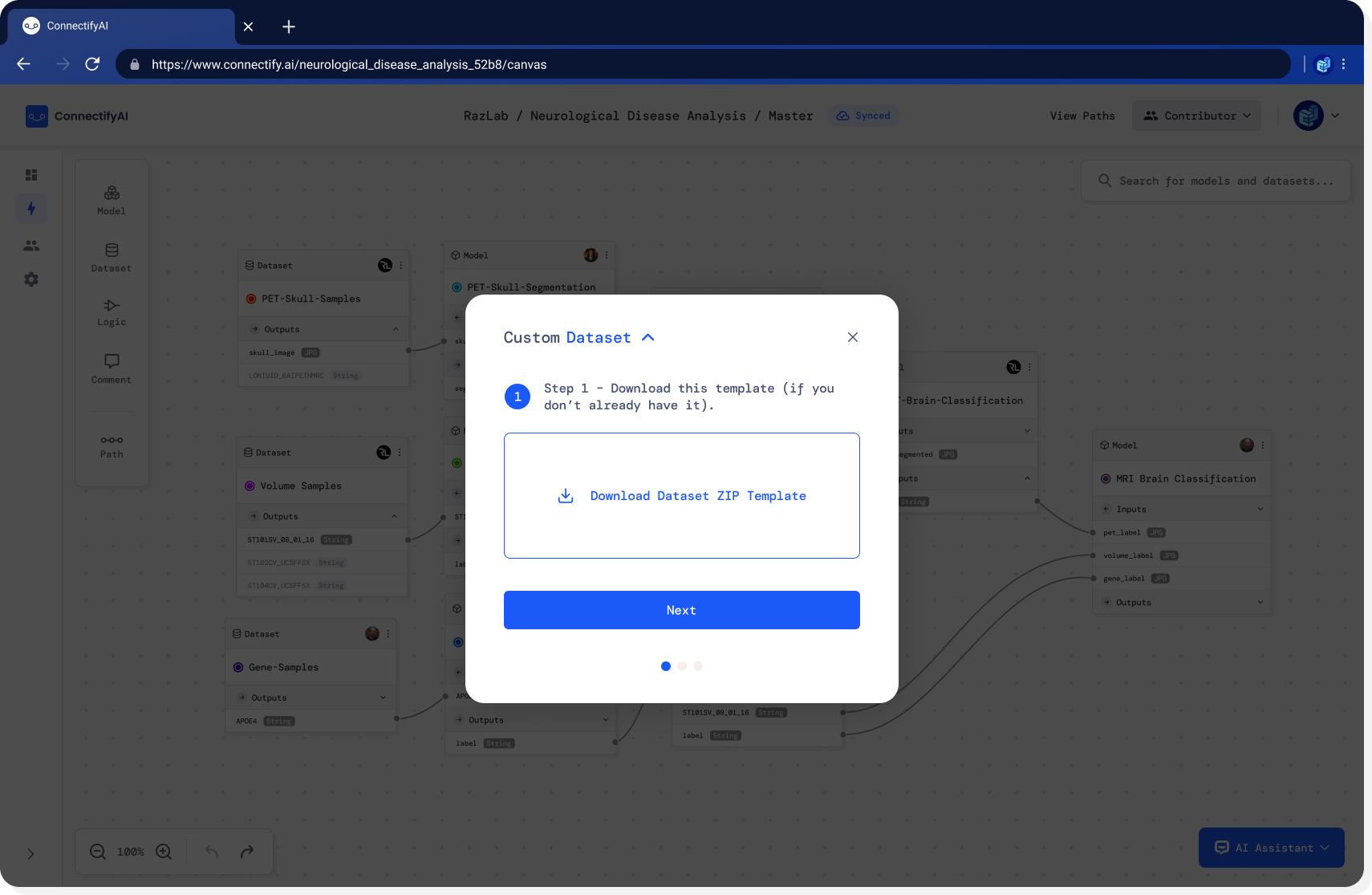Click the ConnectifyAI logo
Viewport: 1372px width, 895px height.
77,116
